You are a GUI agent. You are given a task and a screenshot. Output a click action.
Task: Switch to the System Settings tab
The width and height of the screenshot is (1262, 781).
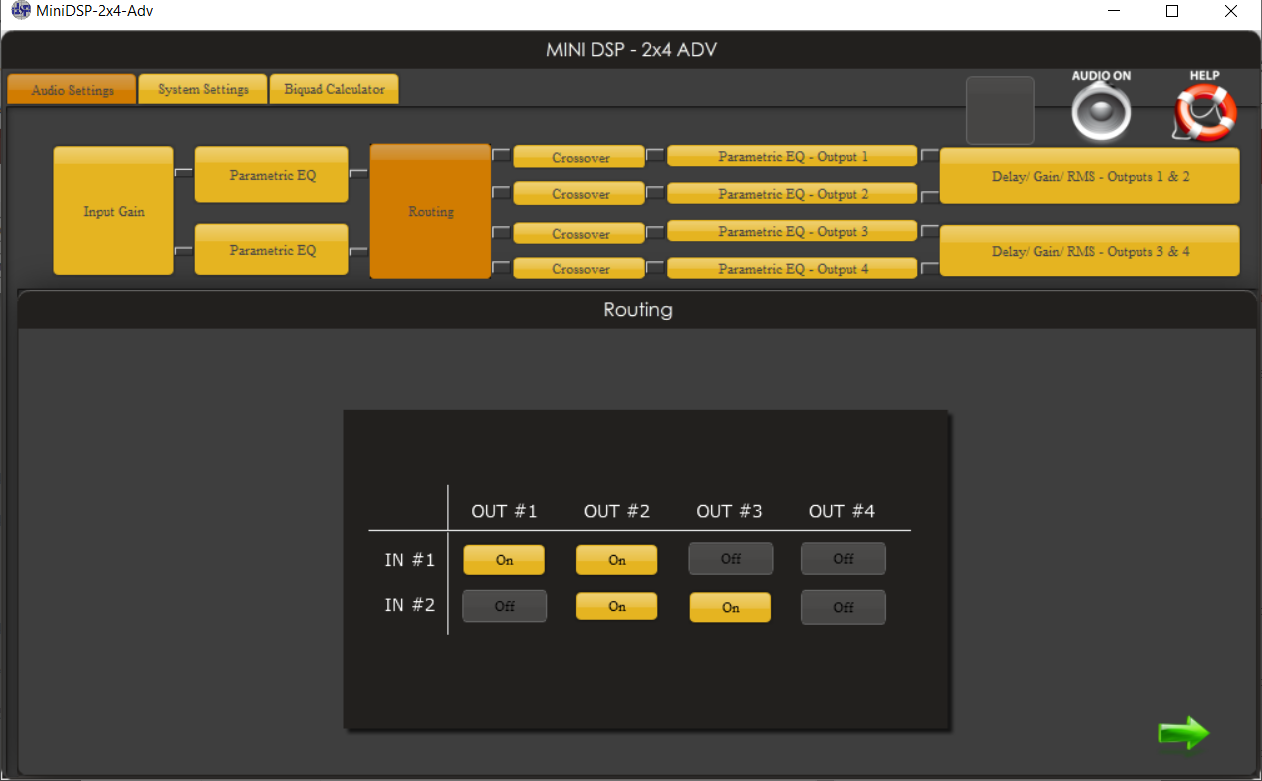tap(203, 89)
